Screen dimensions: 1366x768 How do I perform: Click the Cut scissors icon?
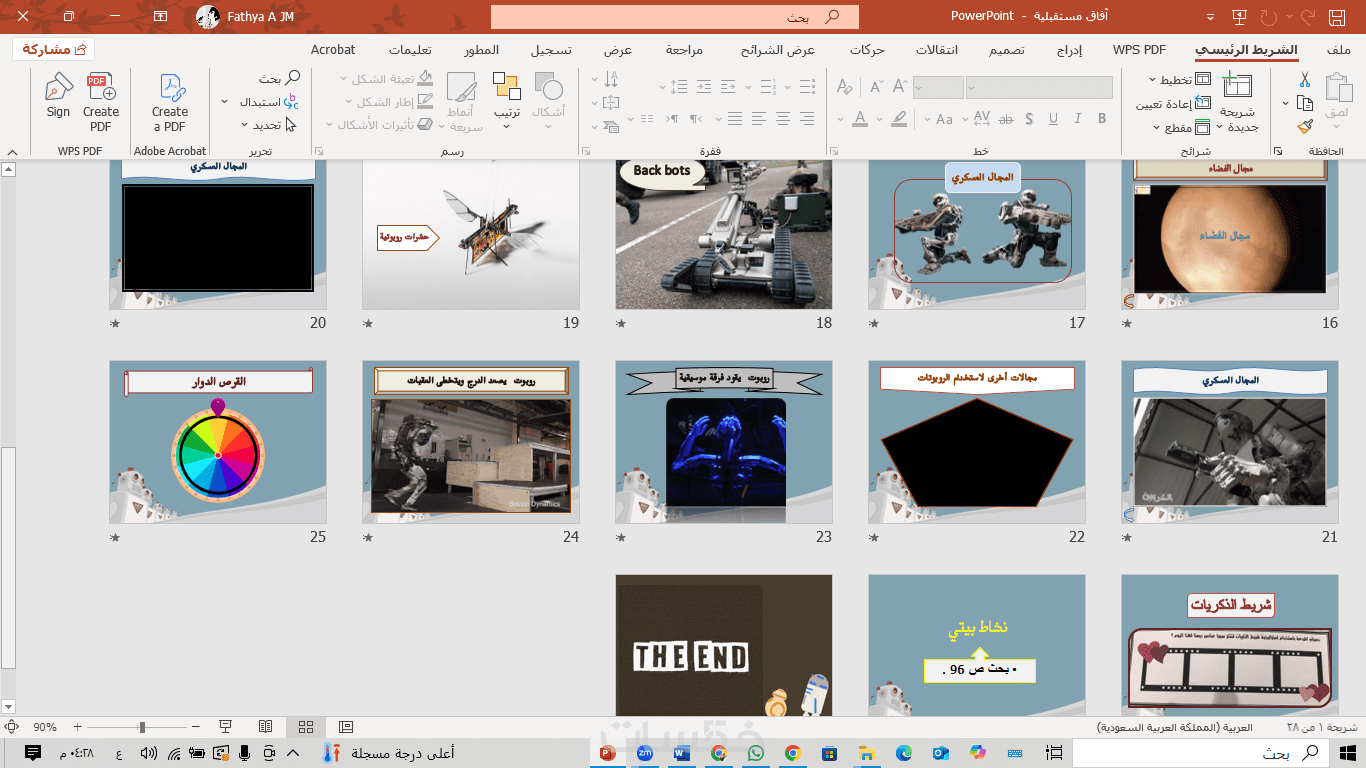click(1304, 80)
